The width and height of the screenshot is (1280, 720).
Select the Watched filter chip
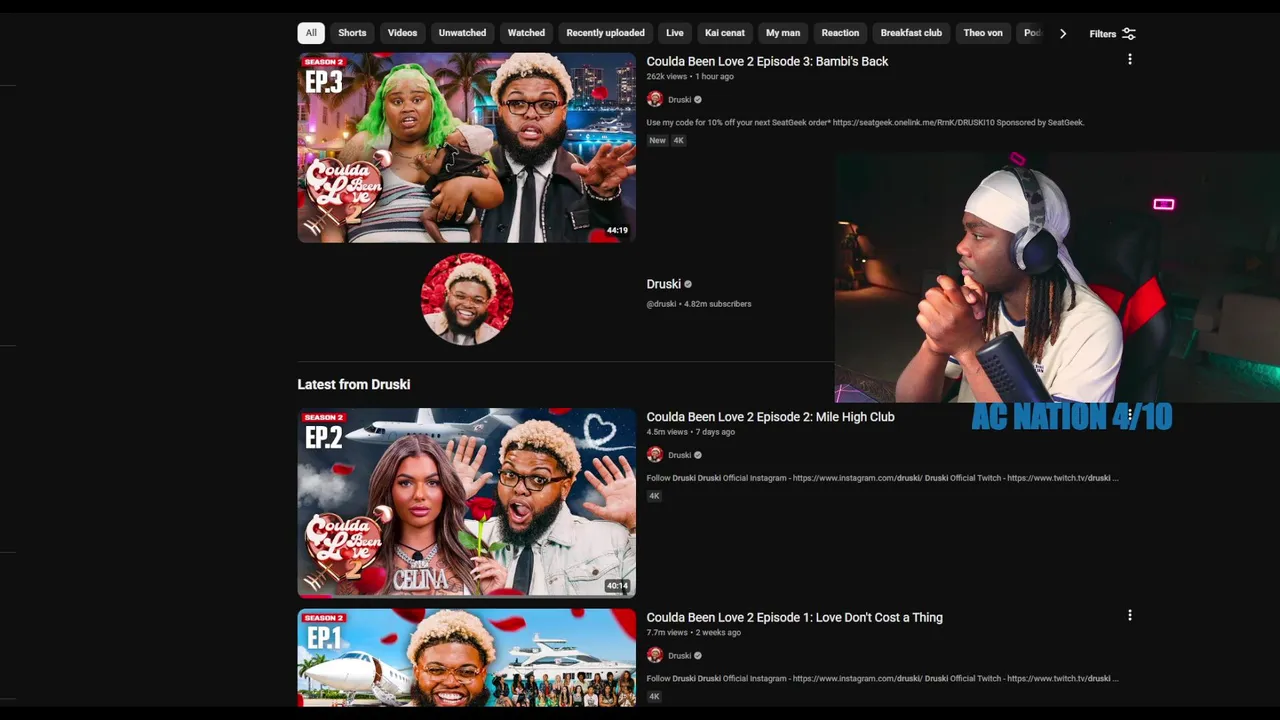coord(526,33)
